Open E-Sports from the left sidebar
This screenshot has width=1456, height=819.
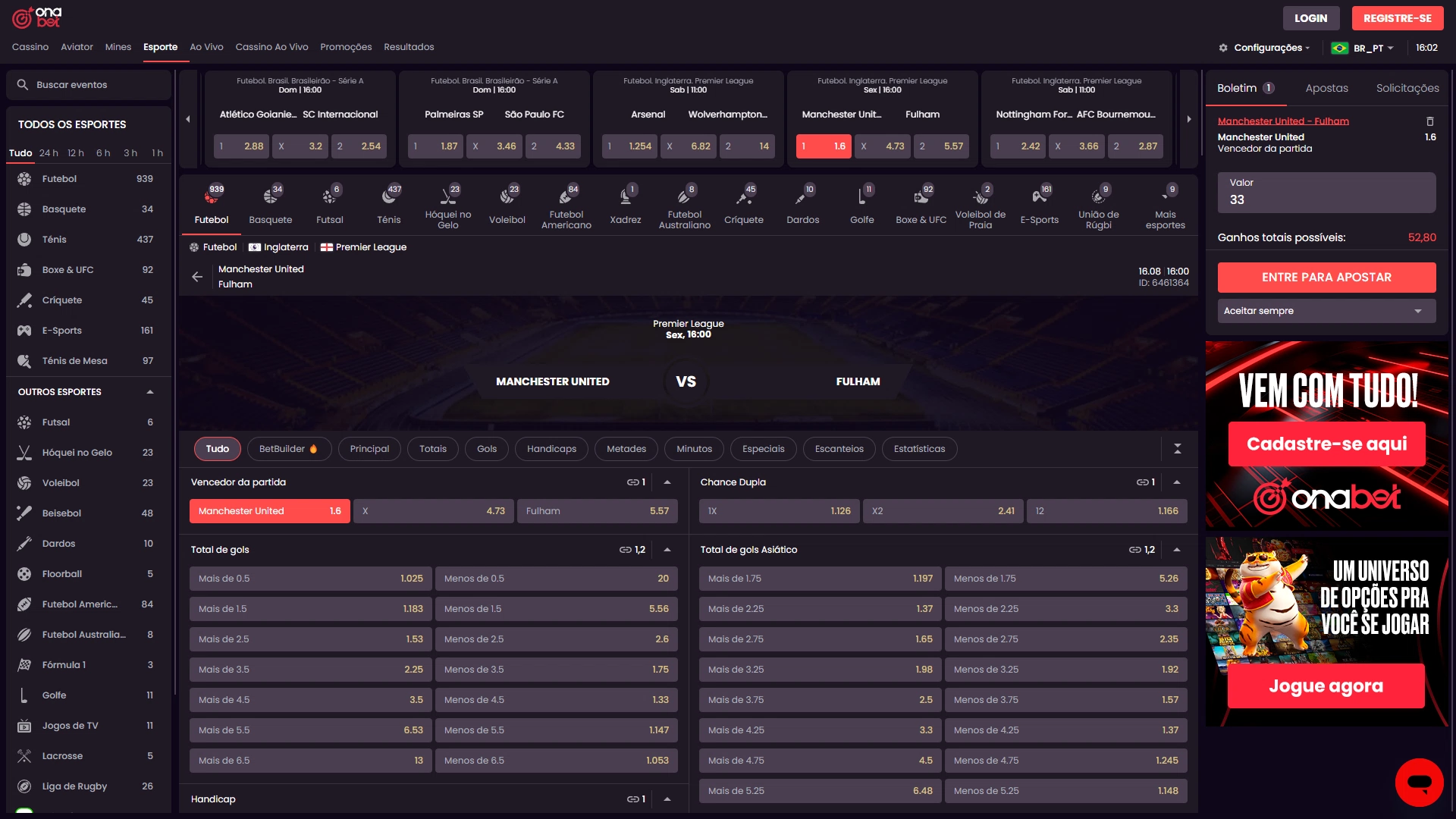pyautogui.click(x=62, y=331)
